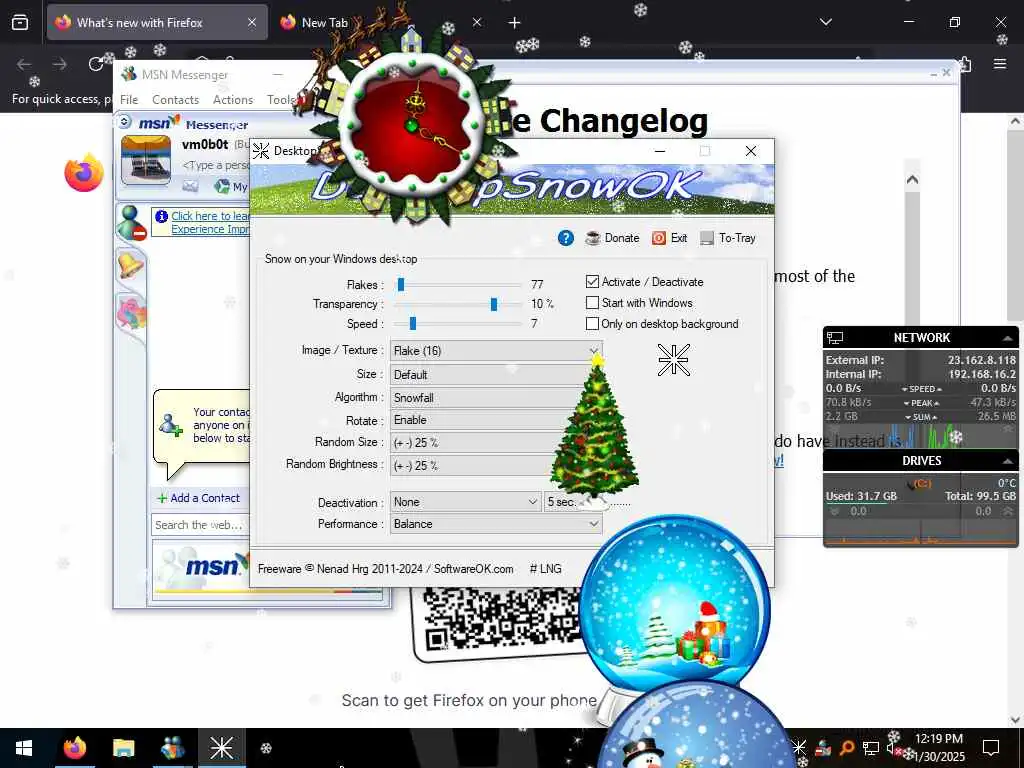Click Firefox taskbar icon
Image resolution: width=1024 pixels, height=768 pixels.
[74, 748]
